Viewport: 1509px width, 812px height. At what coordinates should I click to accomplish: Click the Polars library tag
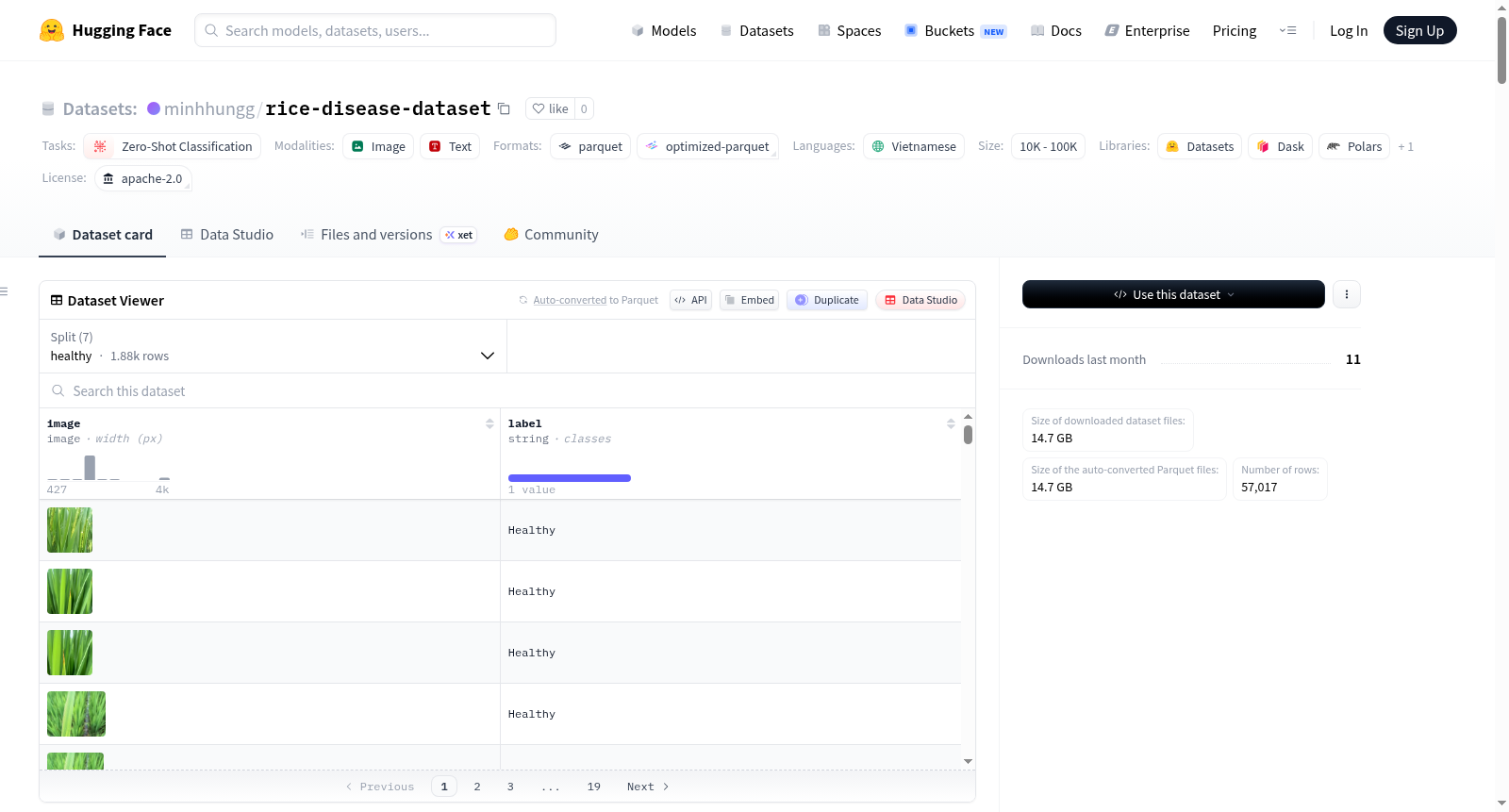(x=1354, y=146)
